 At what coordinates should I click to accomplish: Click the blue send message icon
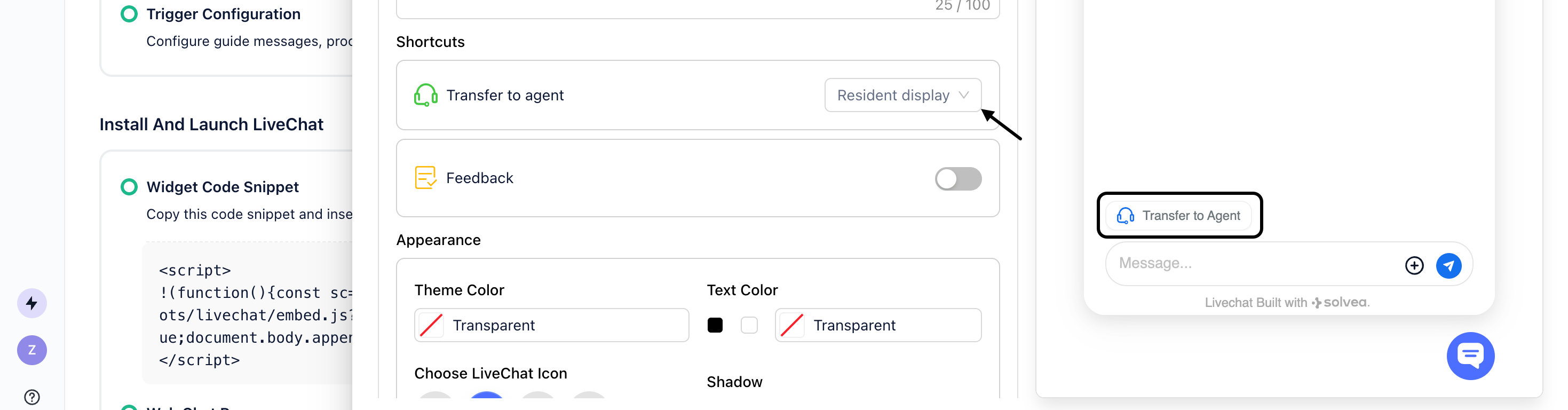pyautogui.click(x=1448, y=266)
